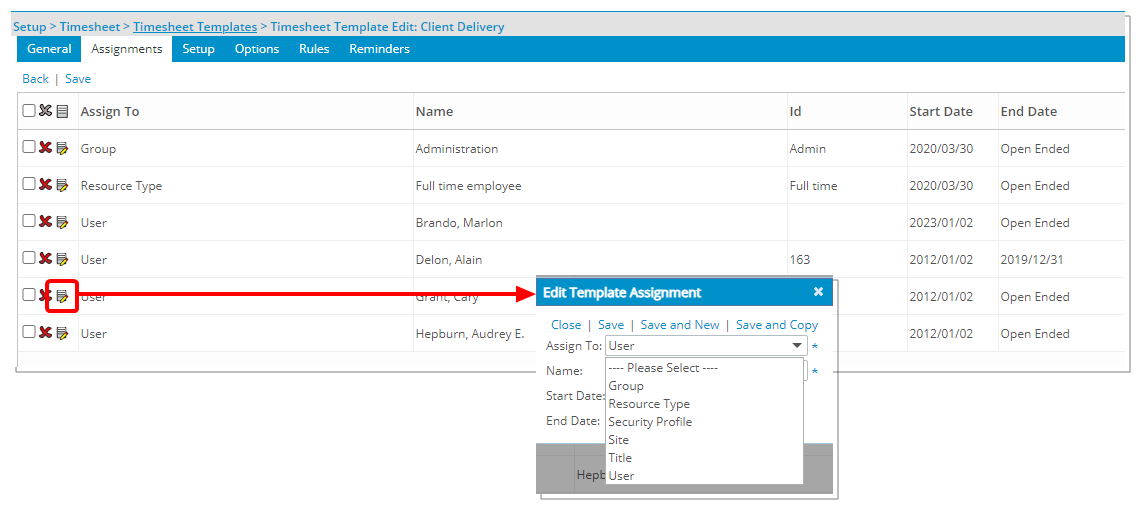
Task: Click the edit icon for Administration row
Action: pos(62,148)
